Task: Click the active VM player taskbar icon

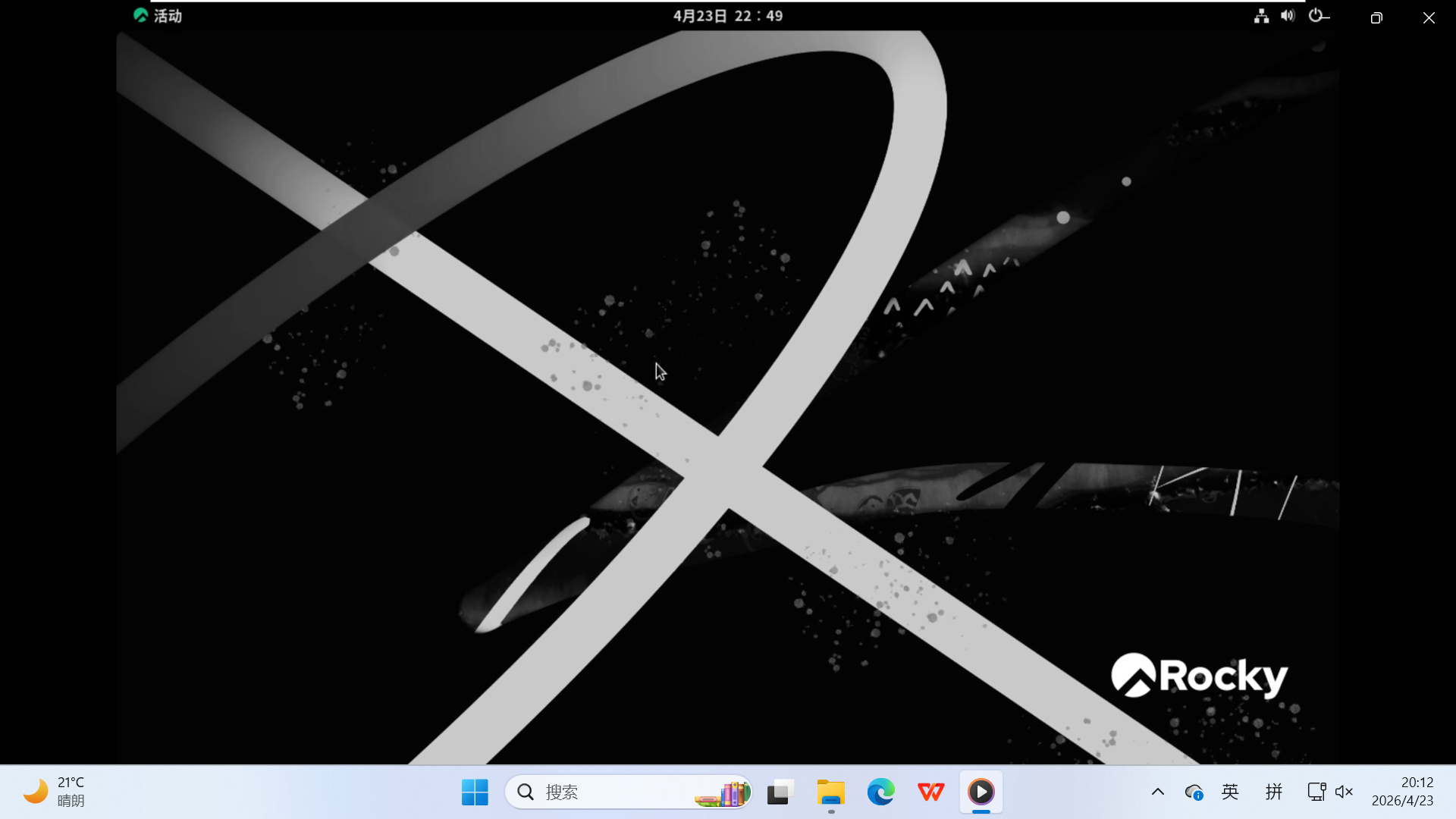Action: click(x=981, y=792)
